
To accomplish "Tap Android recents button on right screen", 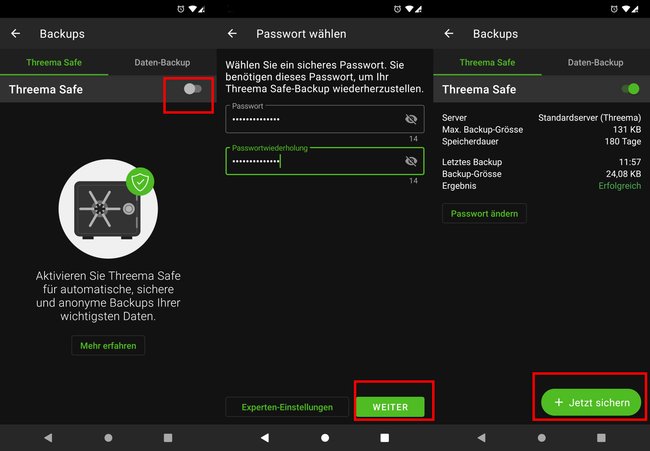I will coord(601,437).
